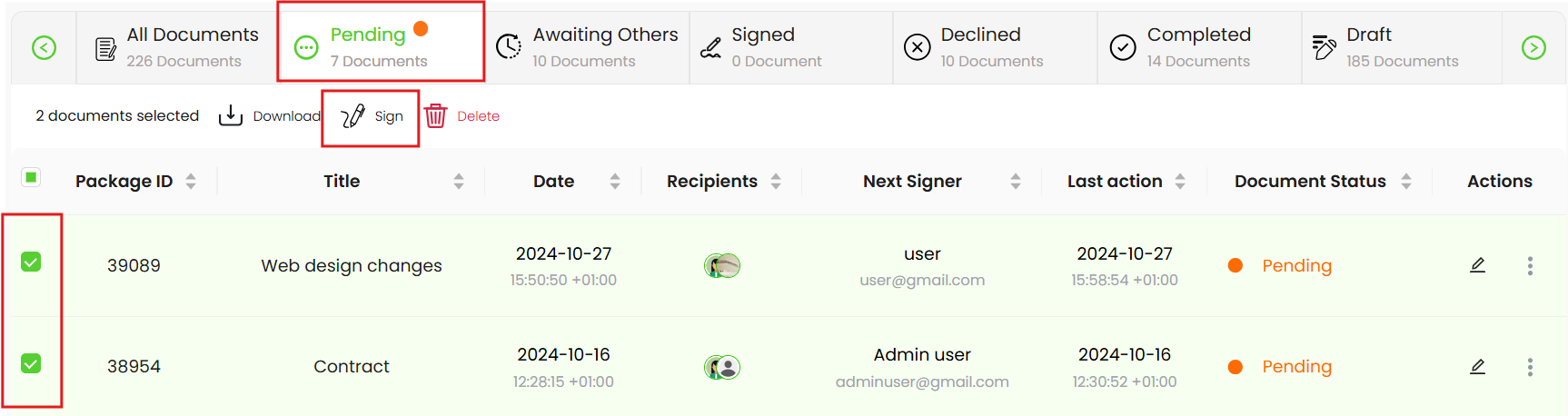The height and width of the screenshot is (416, 1568).
Task: Open more actions for the Contract document
Action: (x=1530, y=367)
